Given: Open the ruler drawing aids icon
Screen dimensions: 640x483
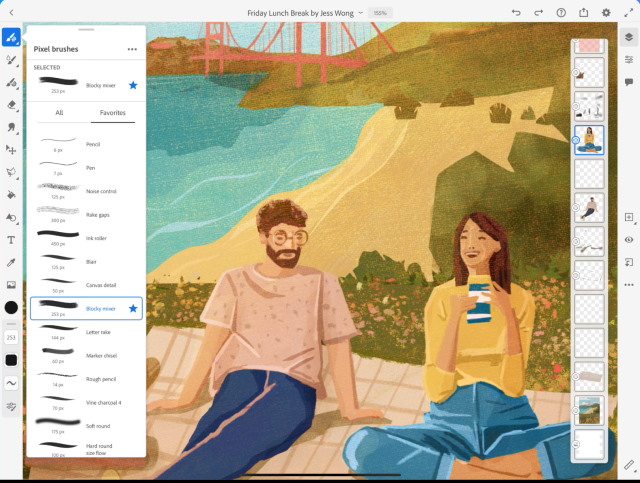Looking at the screenshot, I should click(x=629, y=465).
